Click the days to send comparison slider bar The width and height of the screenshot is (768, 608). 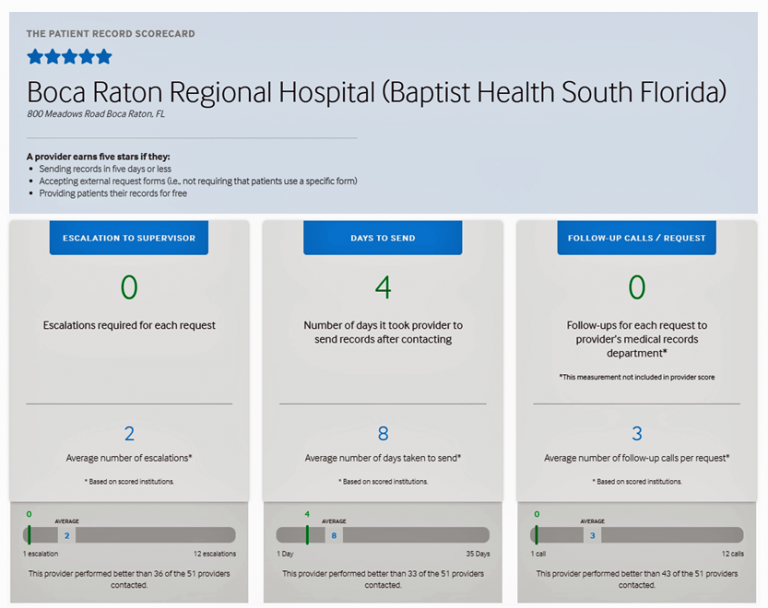coord(383,535)
